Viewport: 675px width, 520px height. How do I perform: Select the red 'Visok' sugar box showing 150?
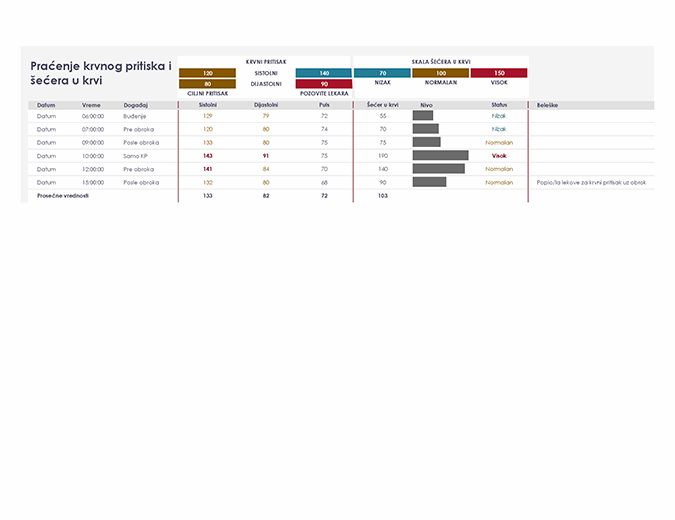pyautogui.click(x=499, y=73)
